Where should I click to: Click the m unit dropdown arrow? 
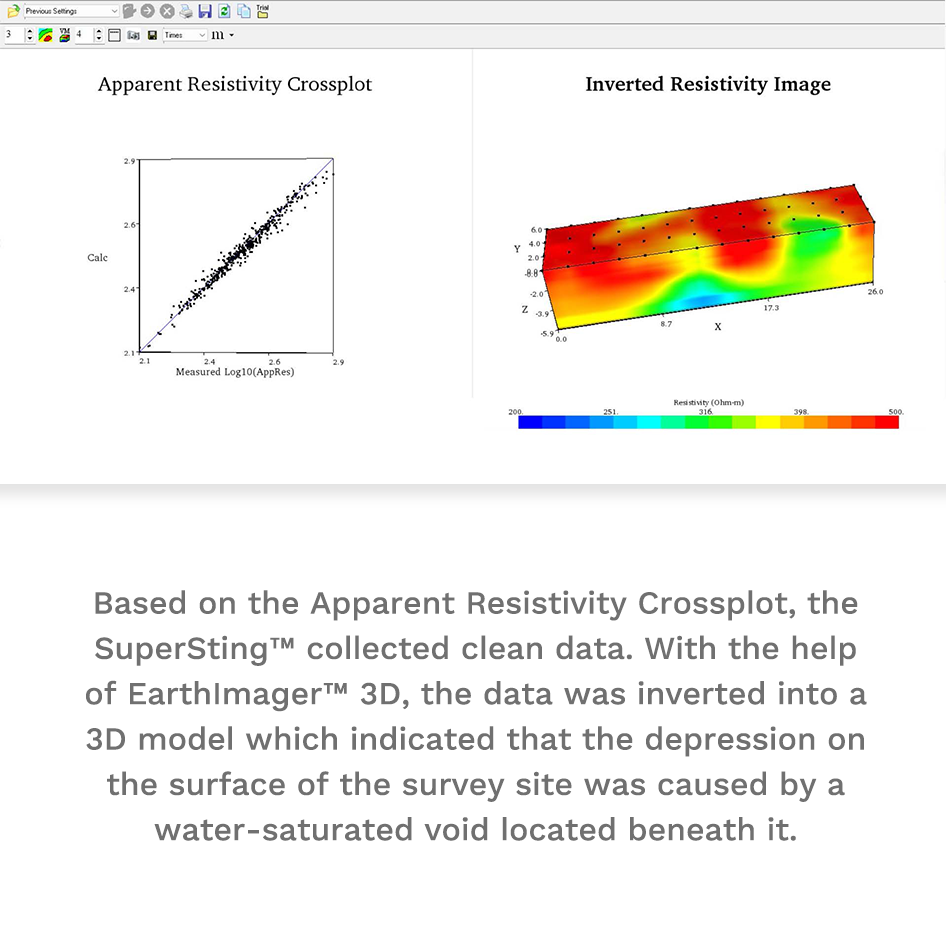tap(232, 36)
